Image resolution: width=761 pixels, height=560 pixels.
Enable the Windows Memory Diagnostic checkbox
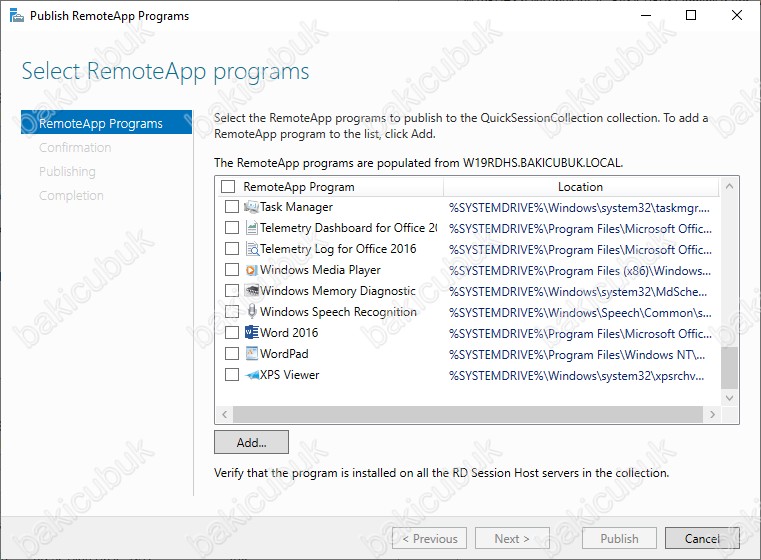pyautogui.click(x=232, y=291)
